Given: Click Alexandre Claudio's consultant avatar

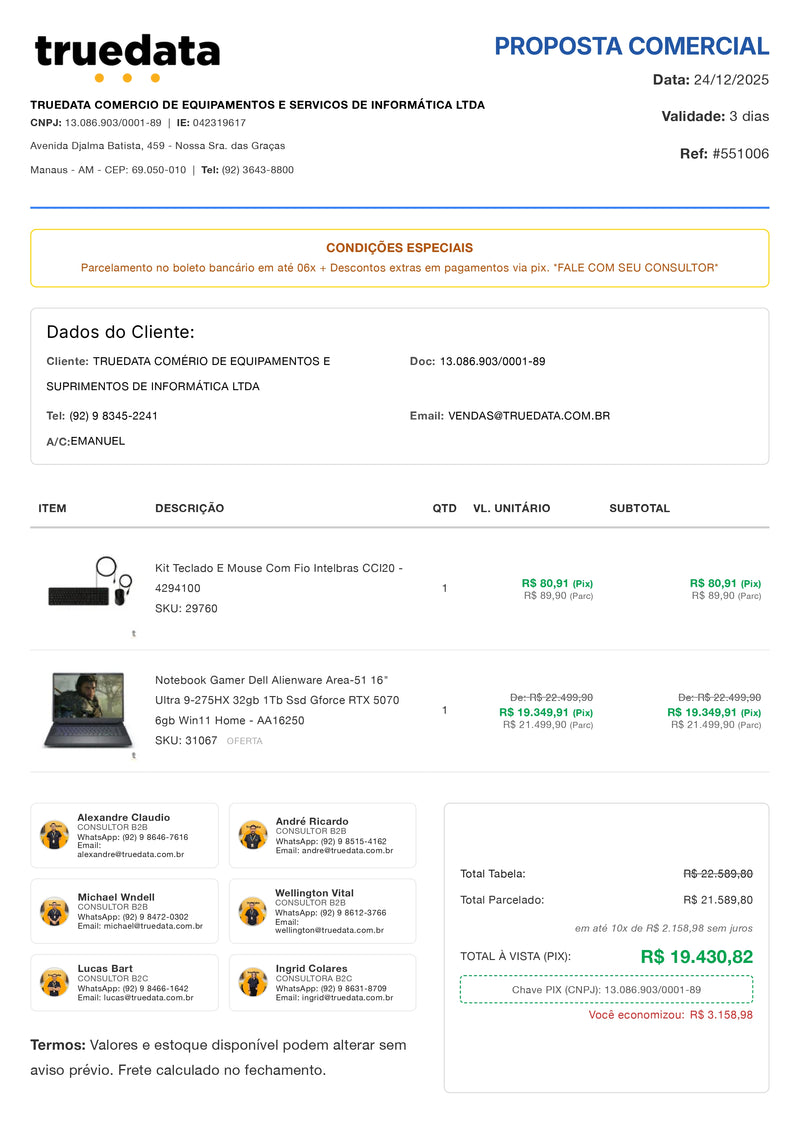Looking at the screenshot, I should pos(54,835).
